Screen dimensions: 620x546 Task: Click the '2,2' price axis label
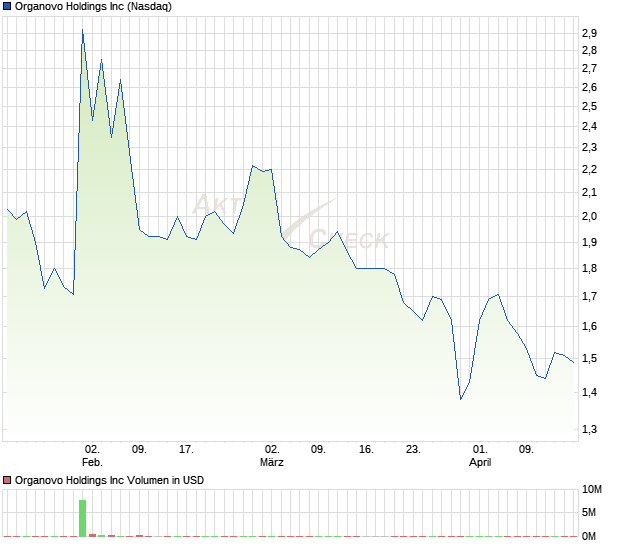(x=589, y=169)
